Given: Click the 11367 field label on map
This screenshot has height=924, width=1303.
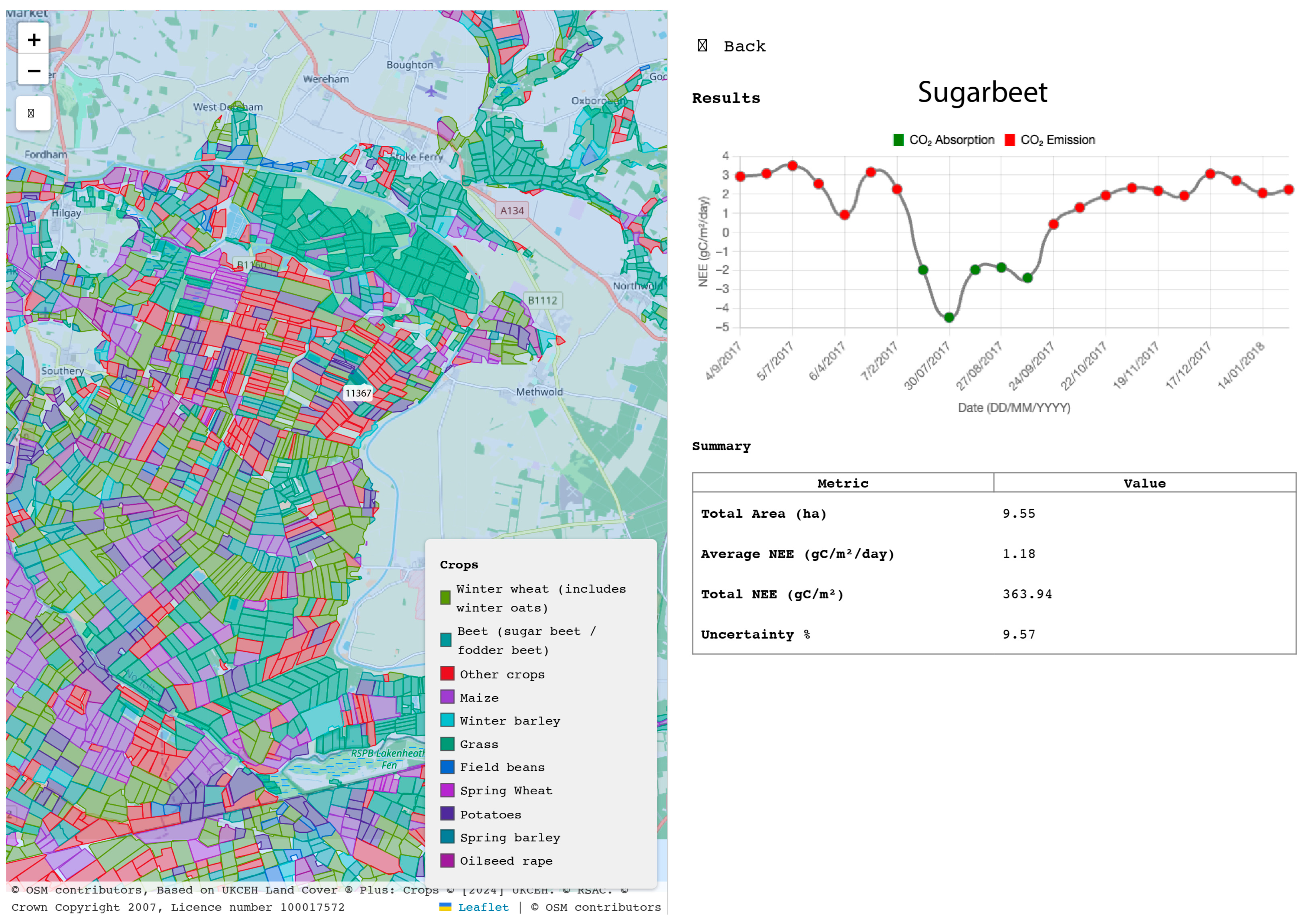Looking at the screenshot, I should [358, 393].
